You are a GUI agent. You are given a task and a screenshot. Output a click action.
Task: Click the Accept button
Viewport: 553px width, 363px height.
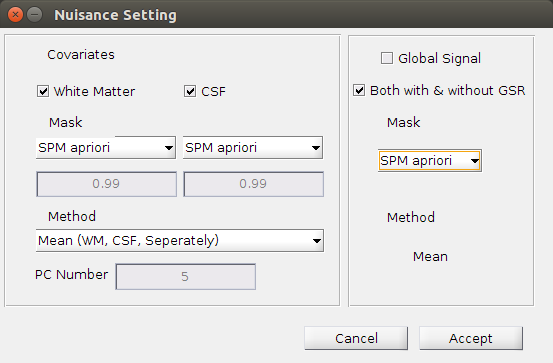point(471,338)
